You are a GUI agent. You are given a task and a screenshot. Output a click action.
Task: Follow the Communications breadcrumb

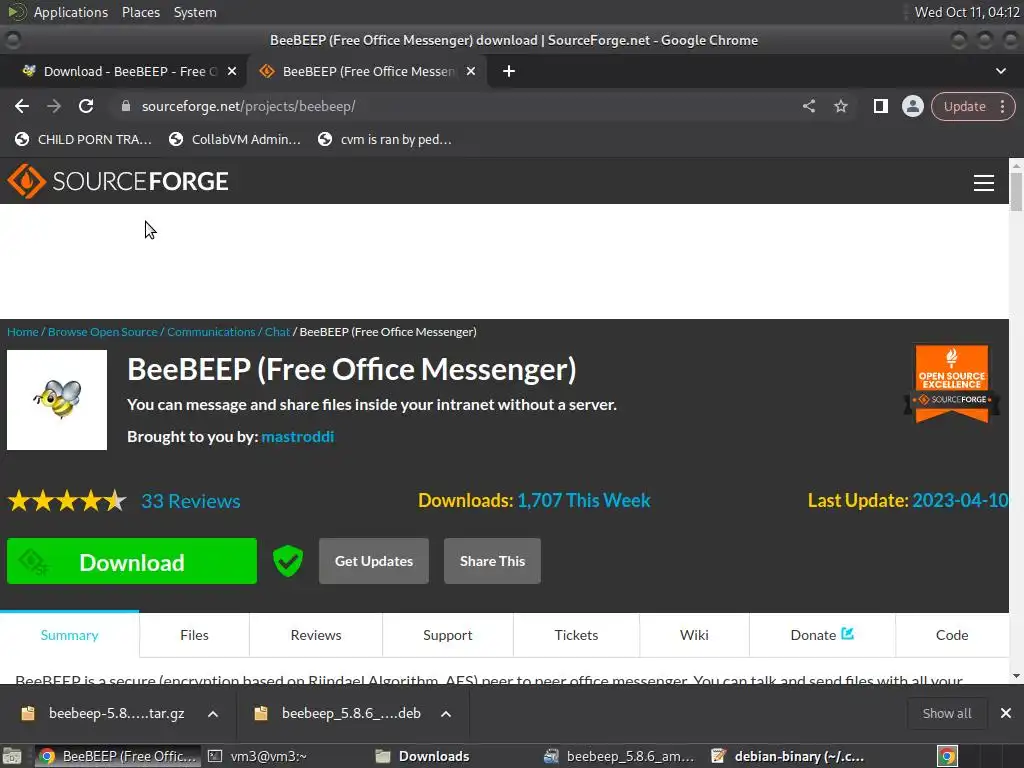(211, 332)
